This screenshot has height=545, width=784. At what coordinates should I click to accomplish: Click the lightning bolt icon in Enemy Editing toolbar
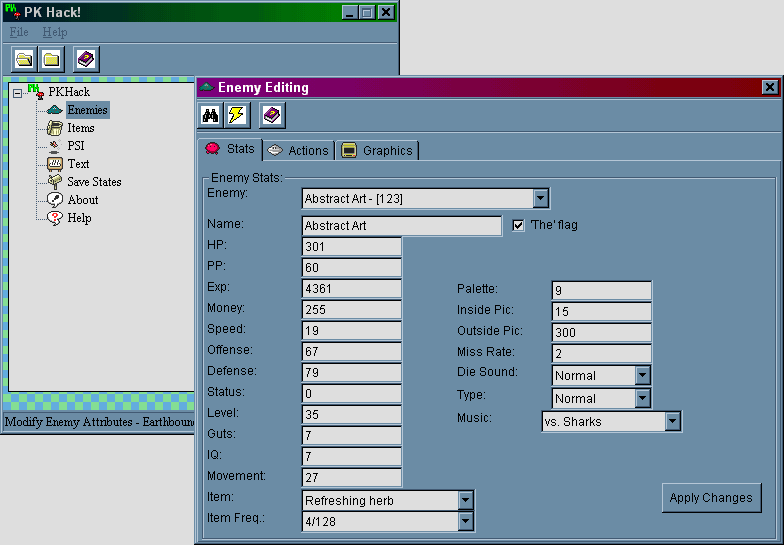pyautogui.click(x=236, y=116)
